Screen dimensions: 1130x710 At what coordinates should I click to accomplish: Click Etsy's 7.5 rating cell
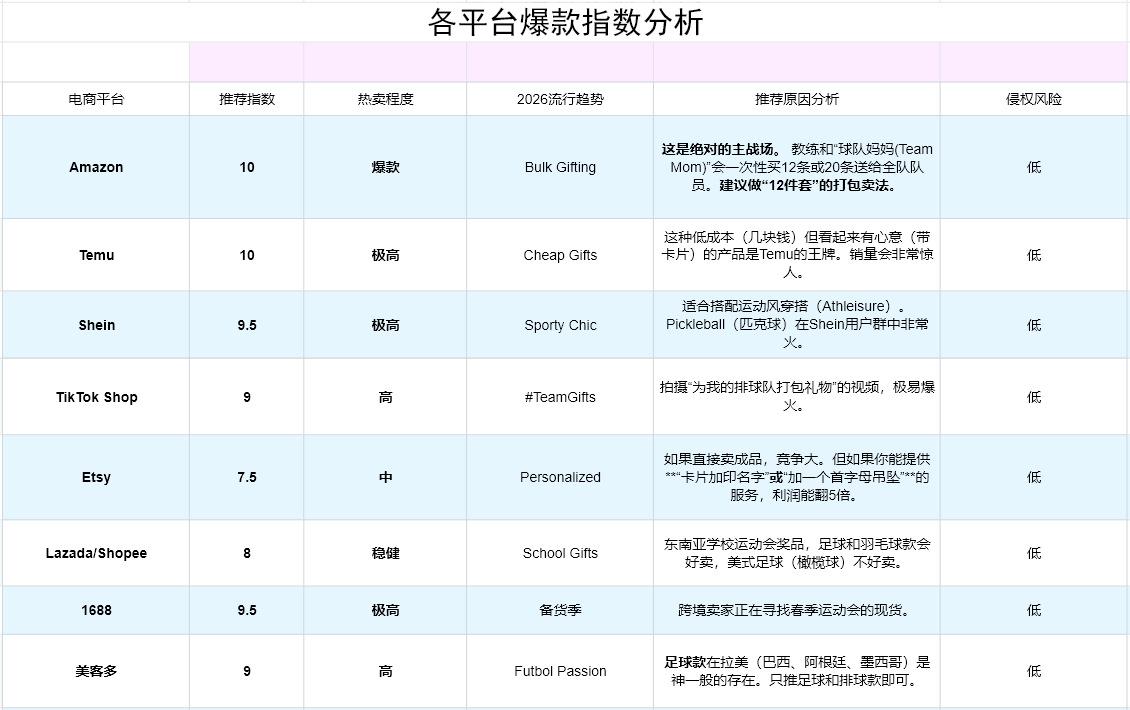pyautogui.click(x=247, y=477)
